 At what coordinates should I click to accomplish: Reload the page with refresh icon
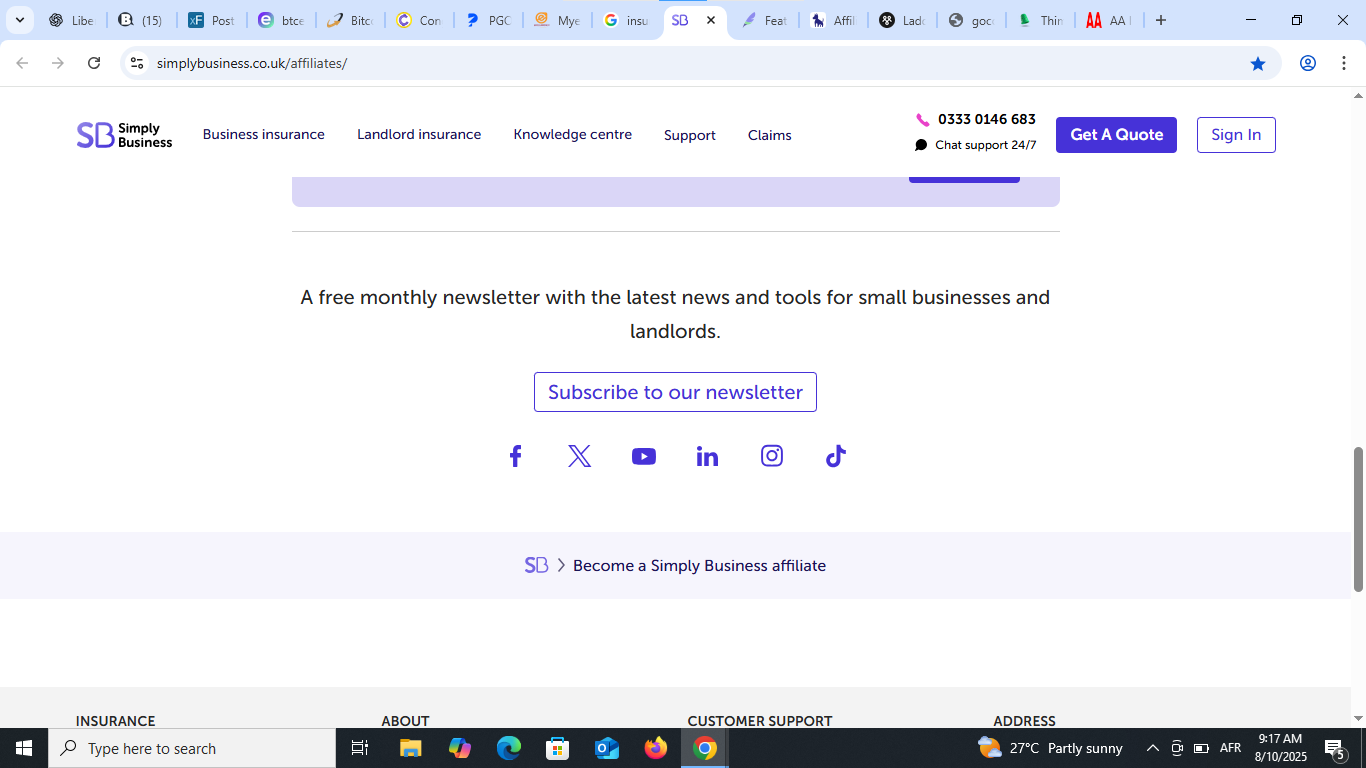[94, 63]
